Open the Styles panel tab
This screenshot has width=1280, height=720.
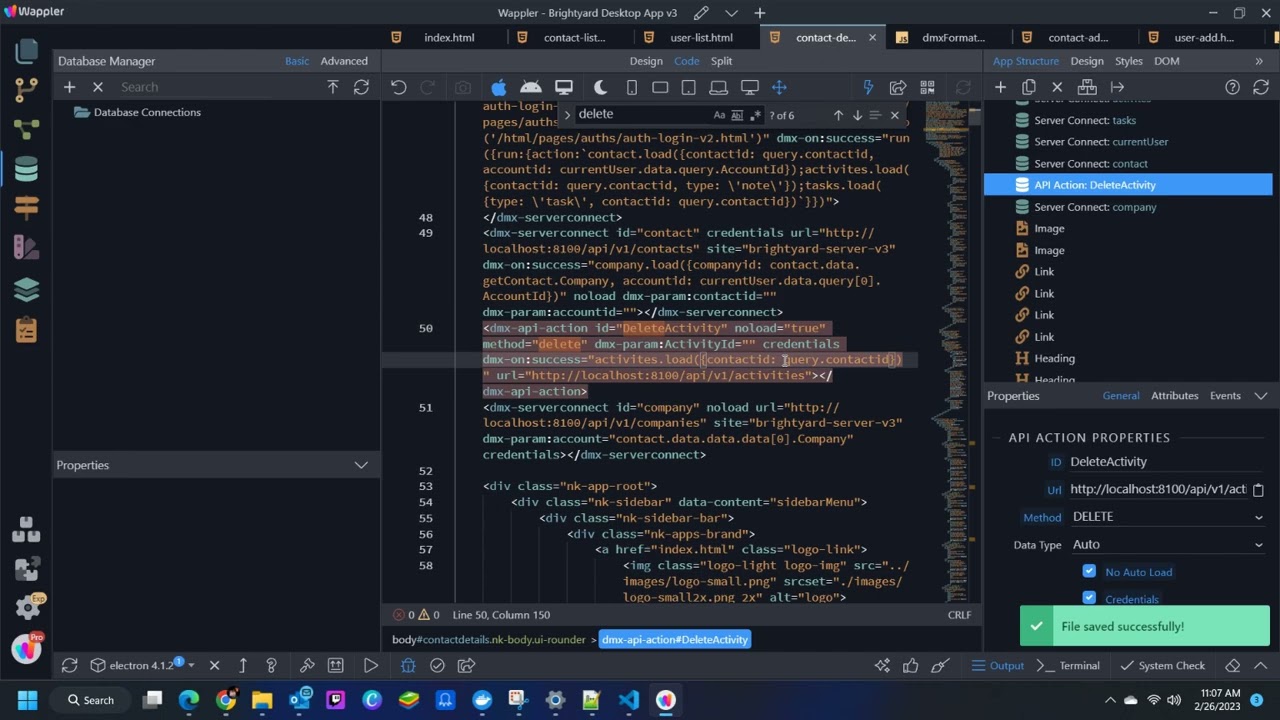[1129, 61]
